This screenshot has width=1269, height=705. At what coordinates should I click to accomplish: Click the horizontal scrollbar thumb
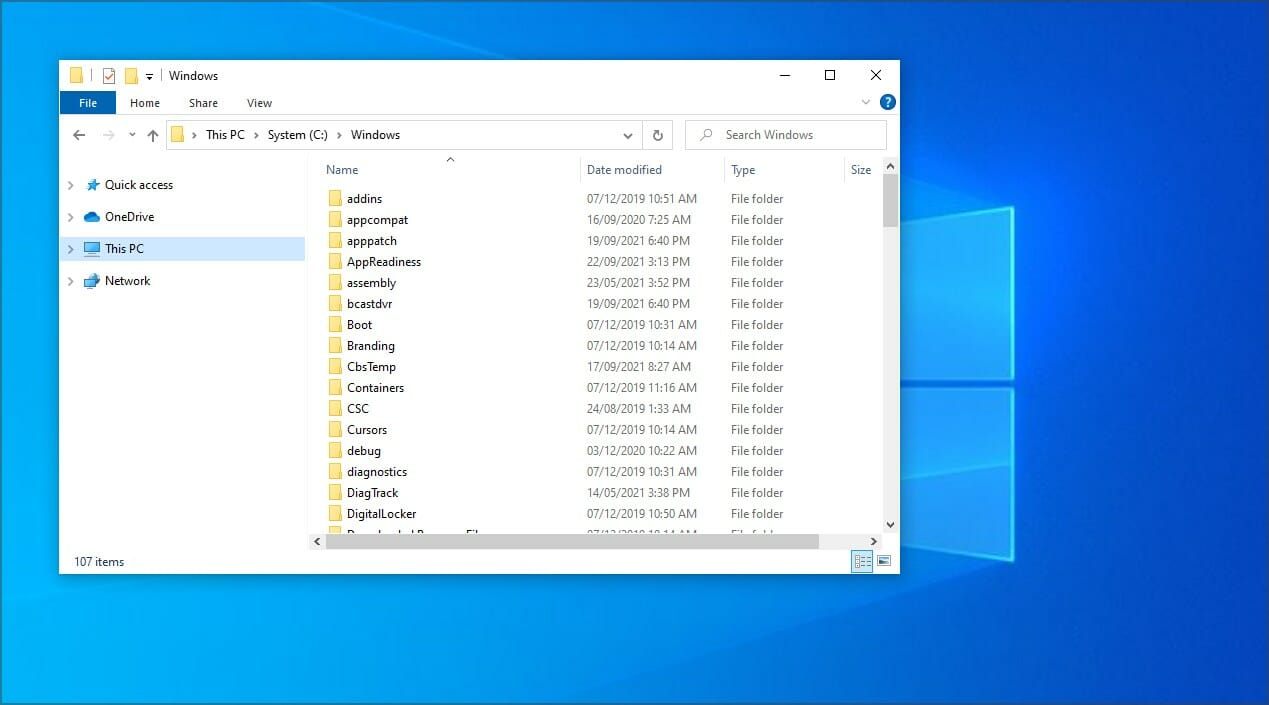(x=571, y=541)
